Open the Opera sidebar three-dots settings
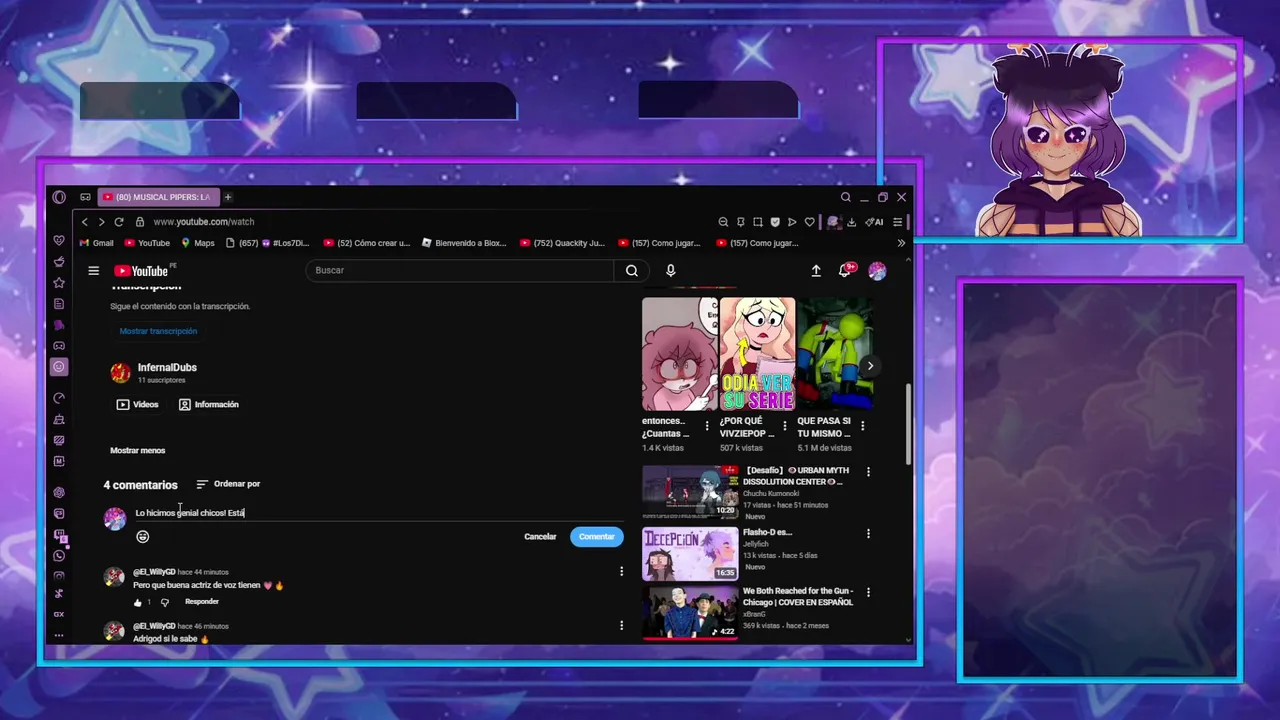This screenshot has height=720, width=1280. [x=59, y=635]
